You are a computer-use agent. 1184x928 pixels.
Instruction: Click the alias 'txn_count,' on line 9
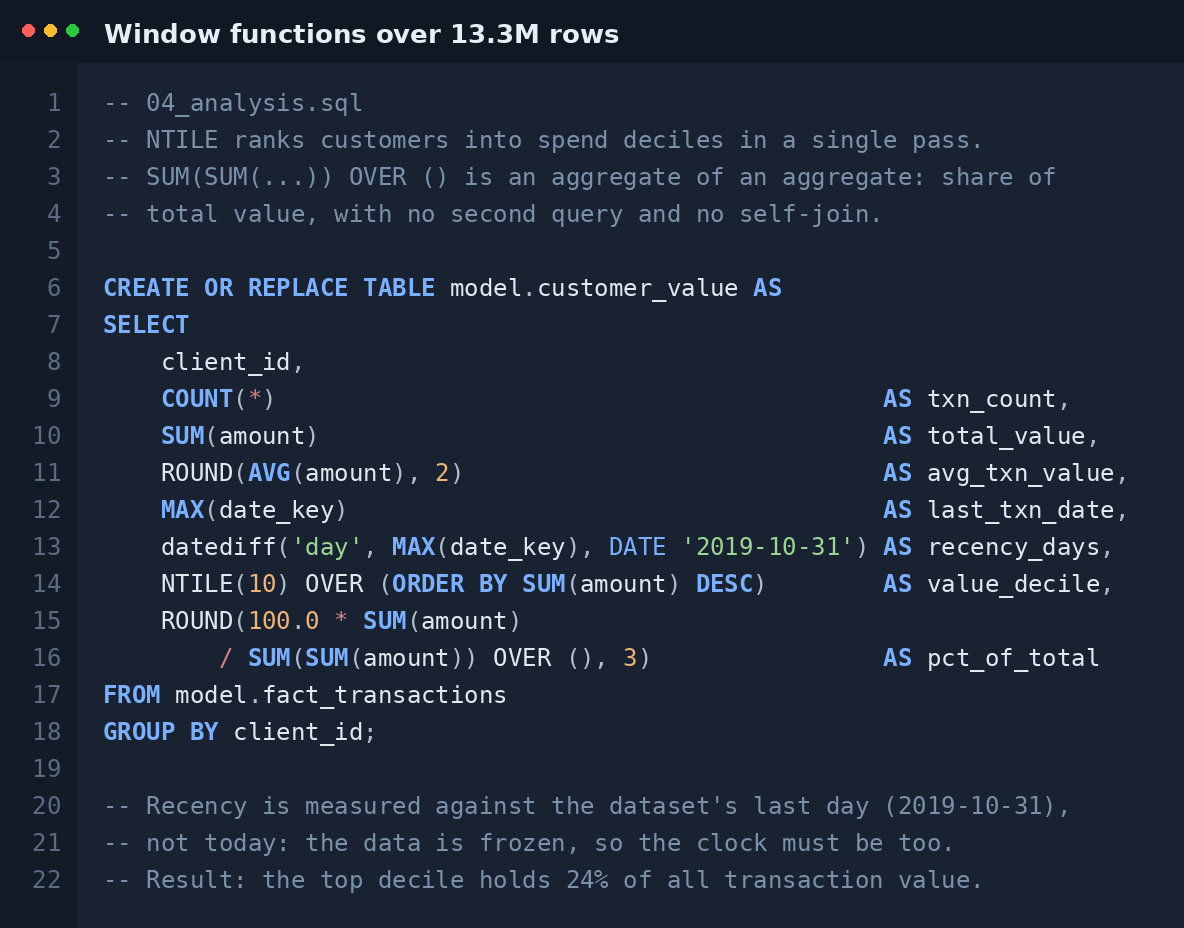point(998,399)
